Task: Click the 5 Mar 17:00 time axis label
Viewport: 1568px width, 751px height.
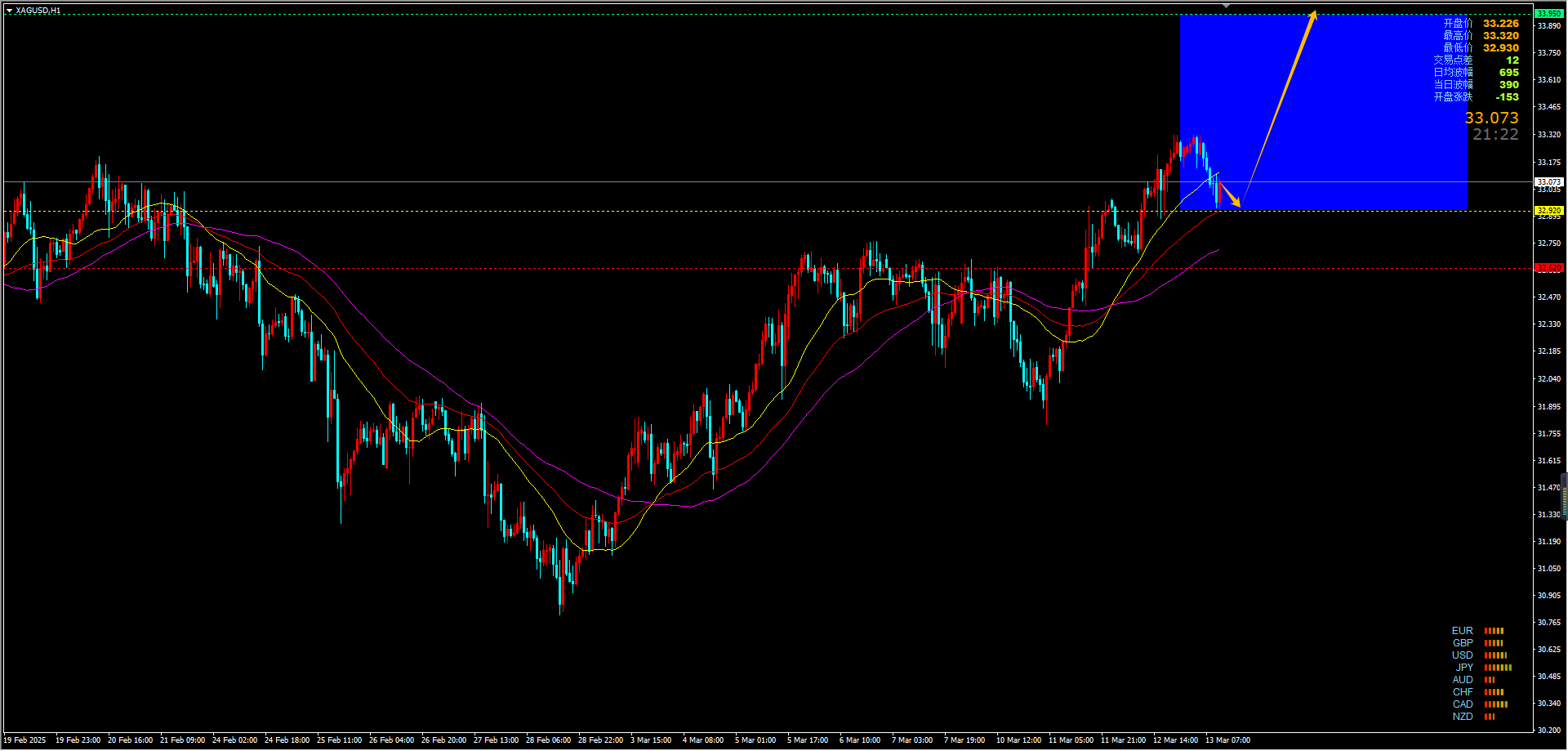Action: pos(808,740)
